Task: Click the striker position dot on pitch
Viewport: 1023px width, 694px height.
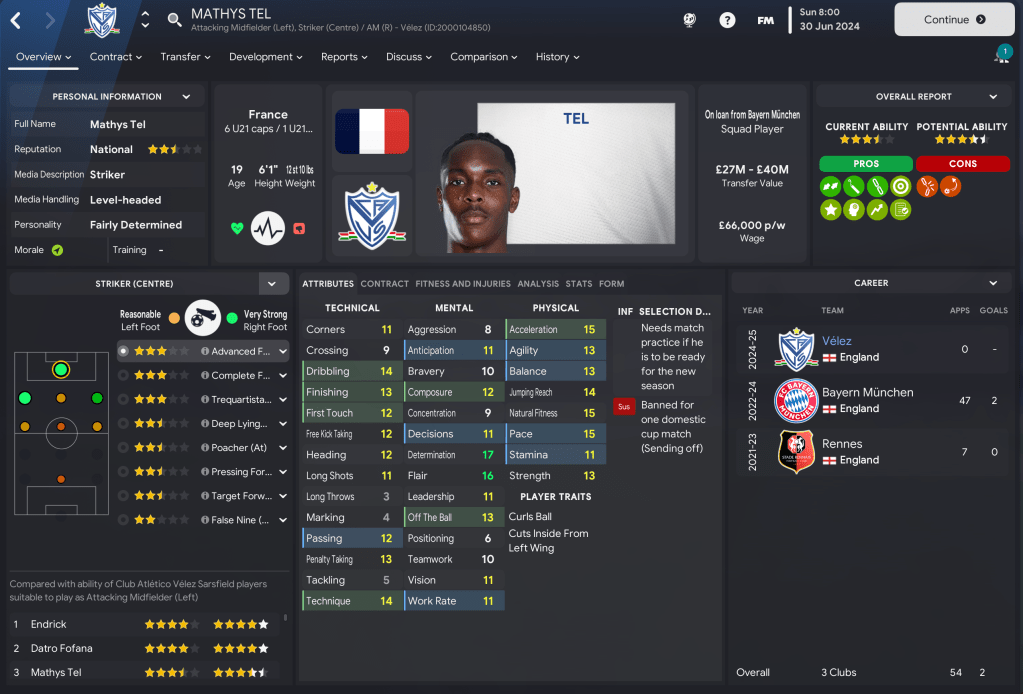Action: (61, 370)
